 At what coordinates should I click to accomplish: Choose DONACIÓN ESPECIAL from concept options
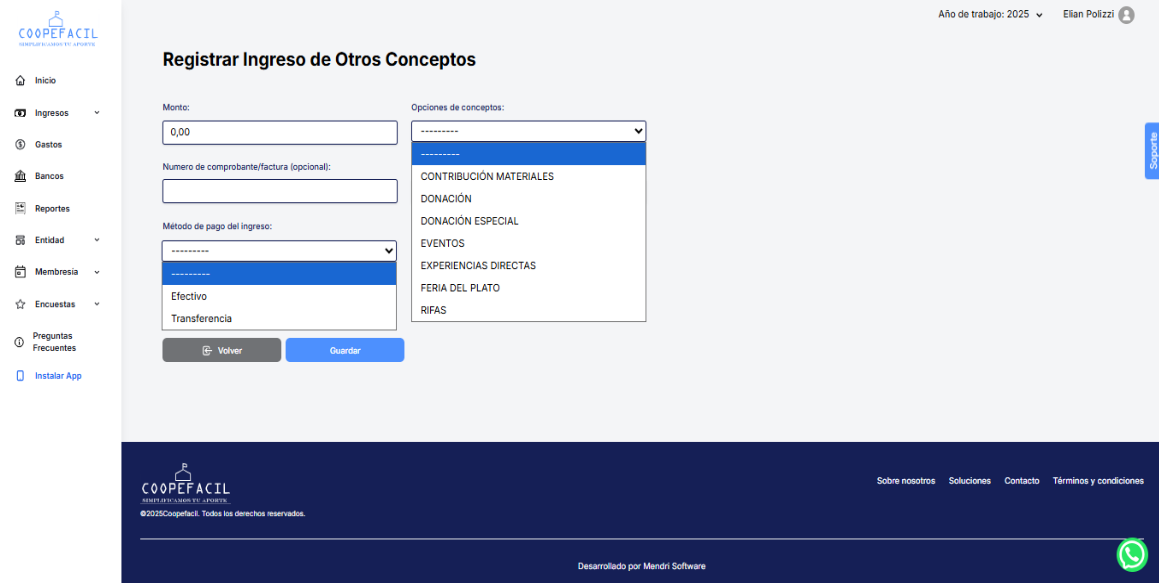pyautogui.click(x=469, y=221)
